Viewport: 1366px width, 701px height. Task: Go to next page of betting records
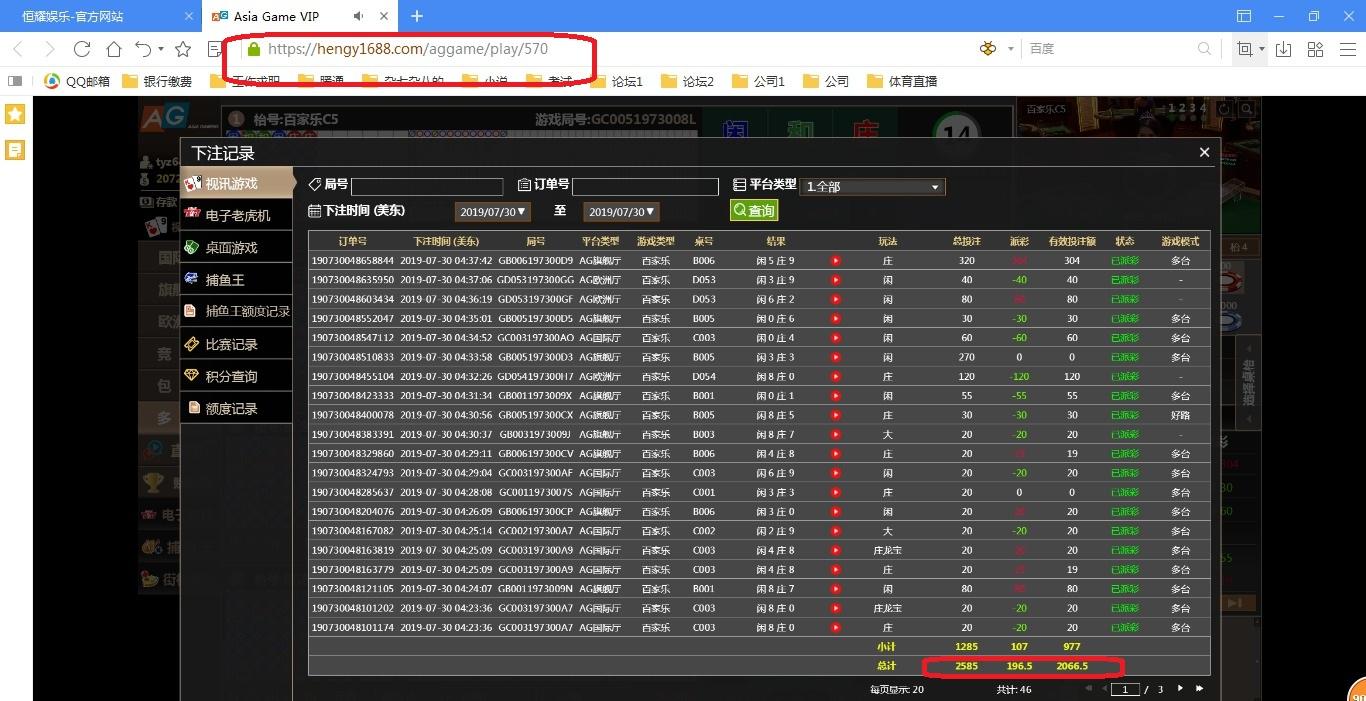(1180, 689)
